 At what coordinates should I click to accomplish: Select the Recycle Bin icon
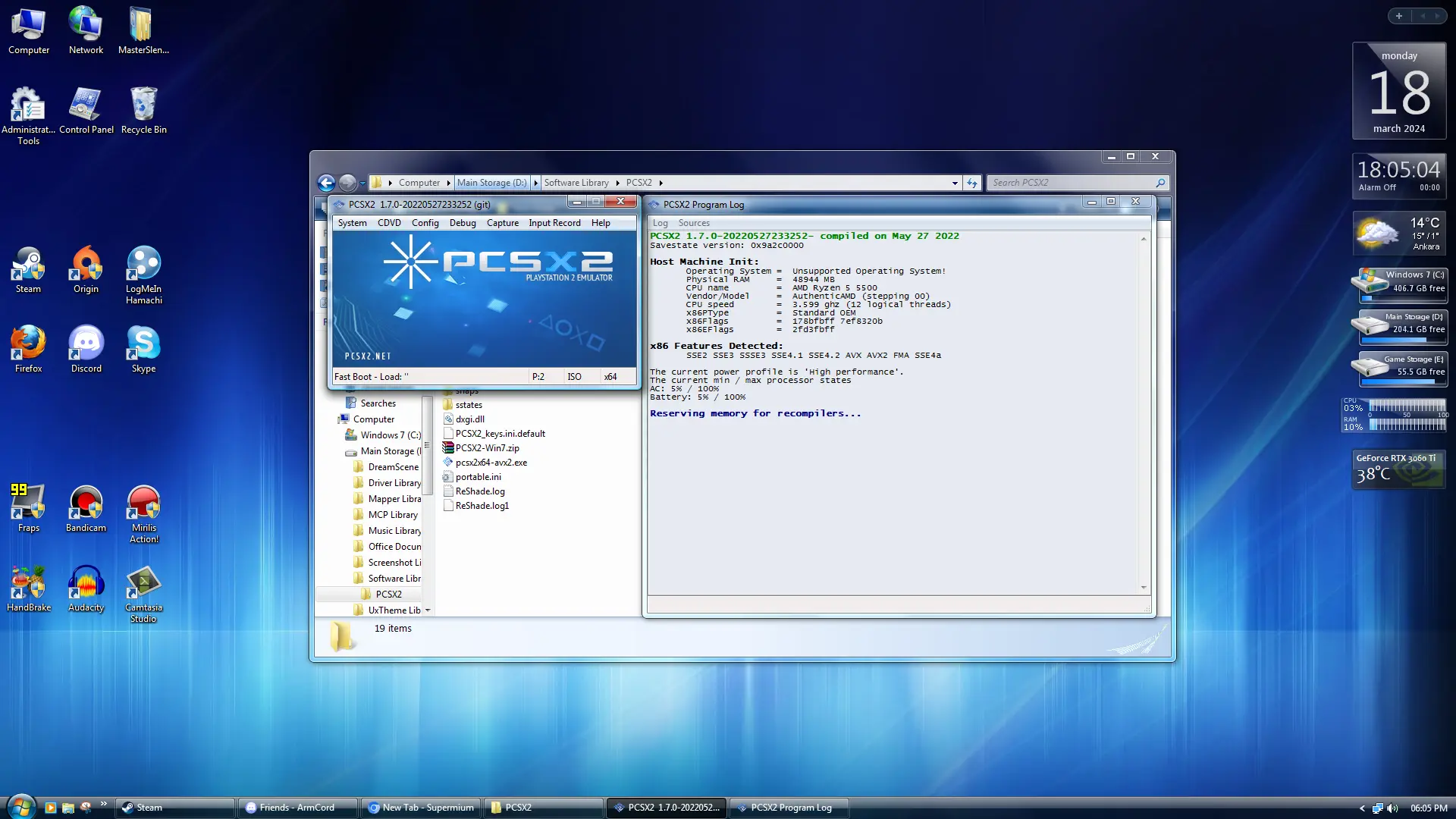pos(144,111)
